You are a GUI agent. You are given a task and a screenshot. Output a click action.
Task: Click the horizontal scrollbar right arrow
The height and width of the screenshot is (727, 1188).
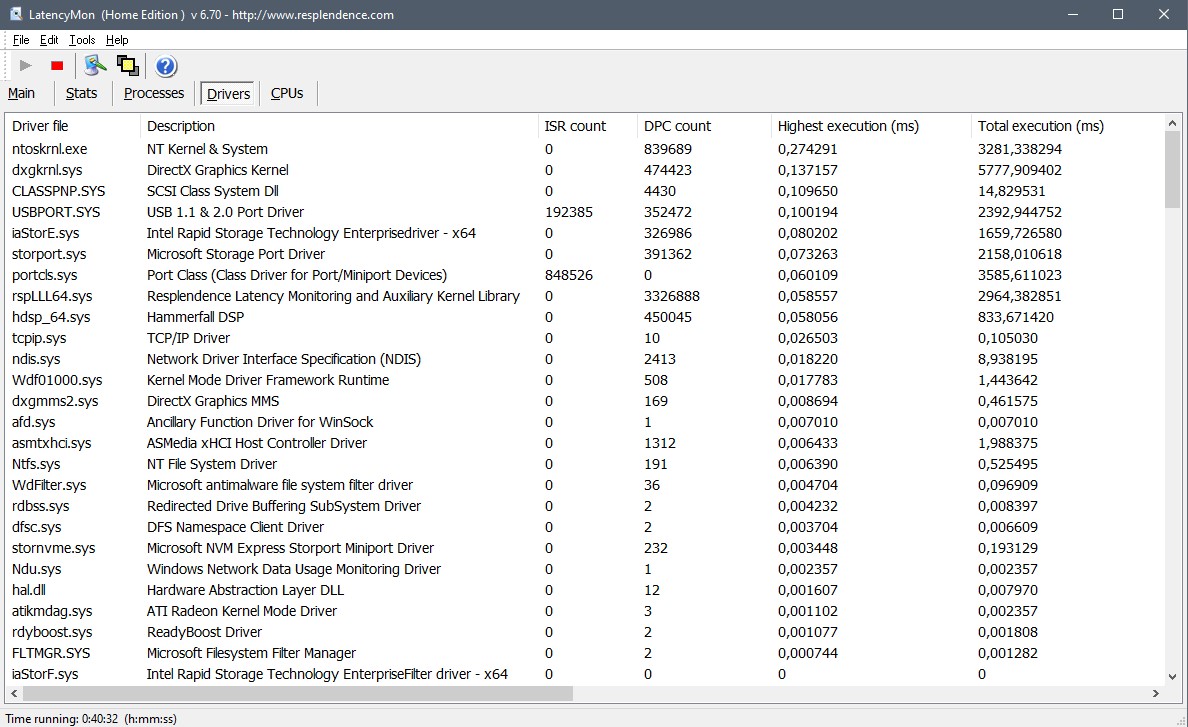click(1157, 693)
